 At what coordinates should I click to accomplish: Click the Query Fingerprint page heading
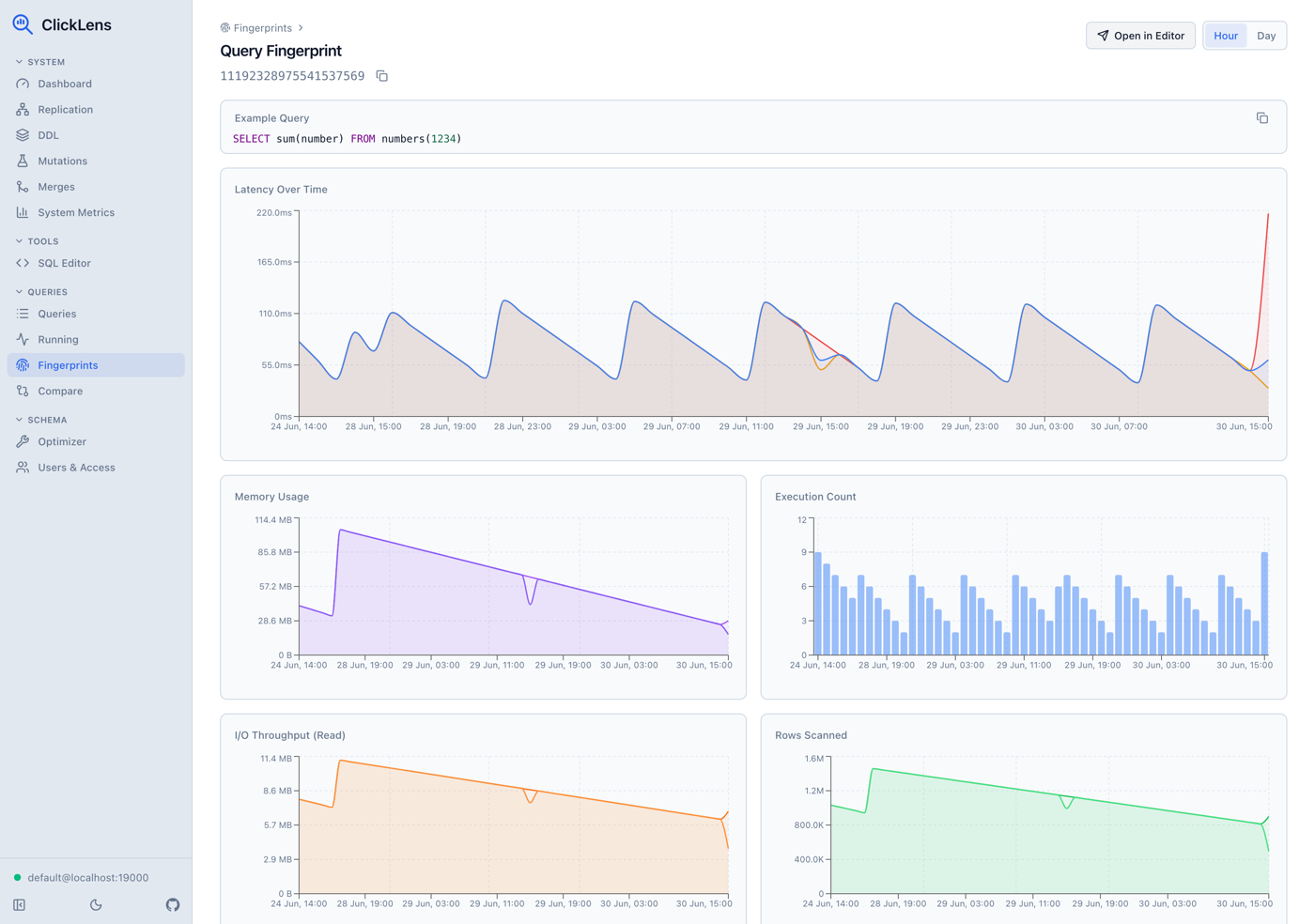(x=281, y=51)
